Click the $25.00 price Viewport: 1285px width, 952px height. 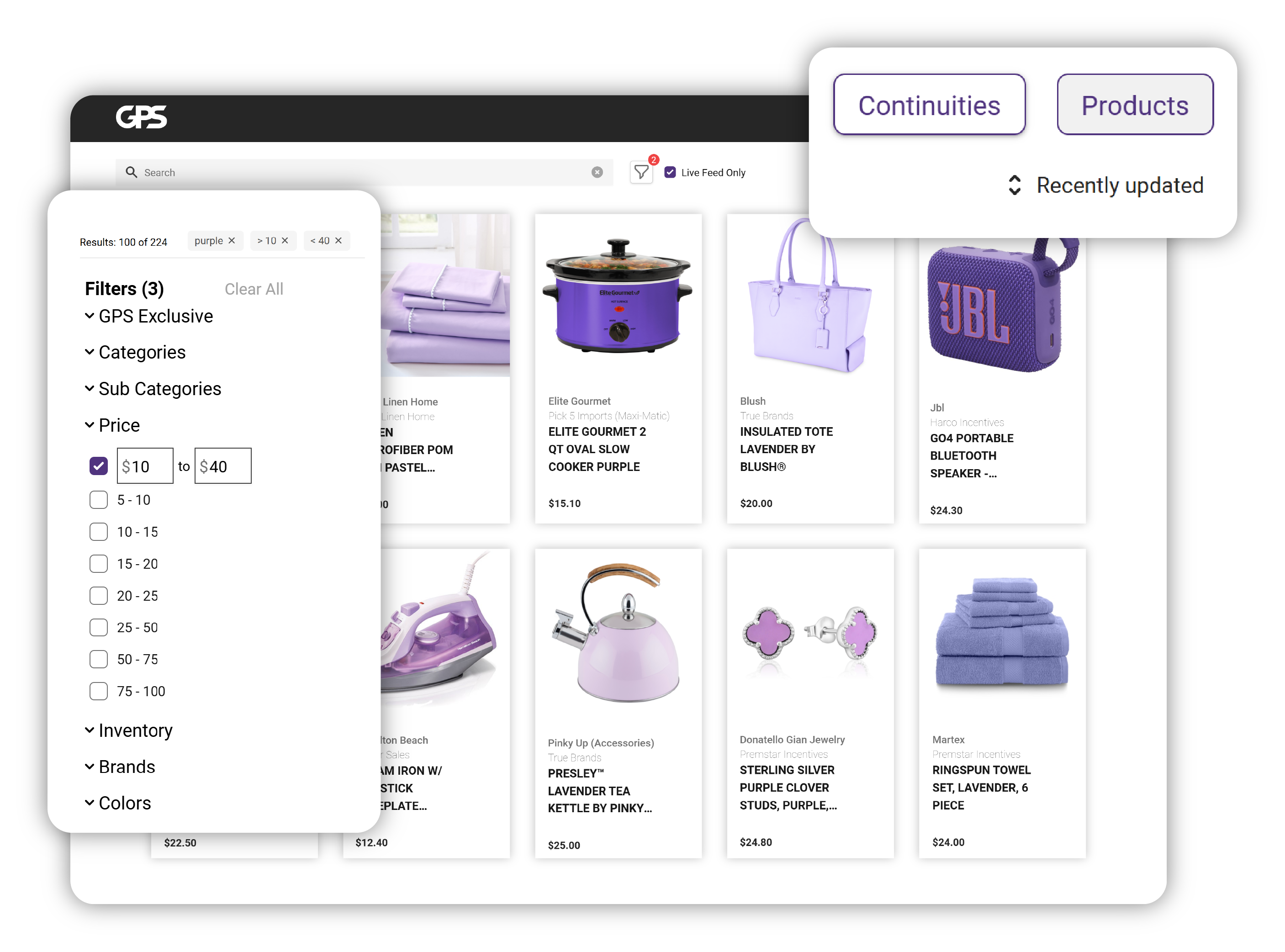coord(564,846)
